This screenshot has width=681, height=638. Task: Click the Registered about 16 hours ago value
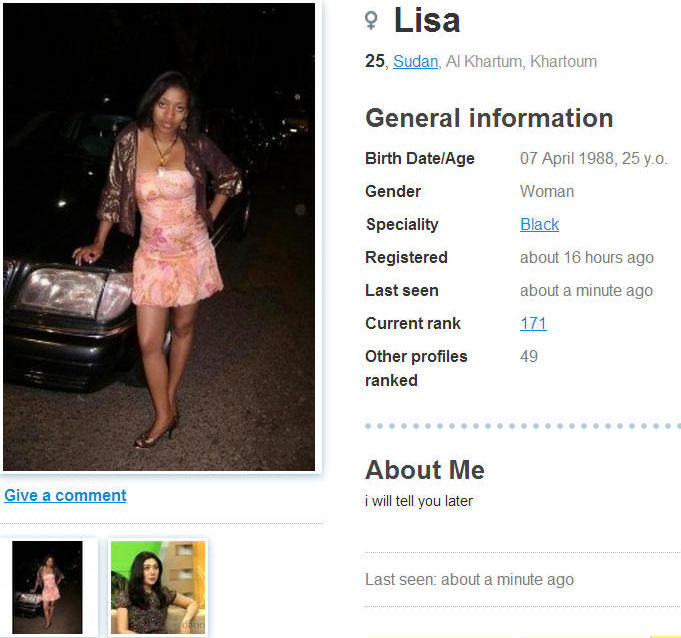point(587,257)
